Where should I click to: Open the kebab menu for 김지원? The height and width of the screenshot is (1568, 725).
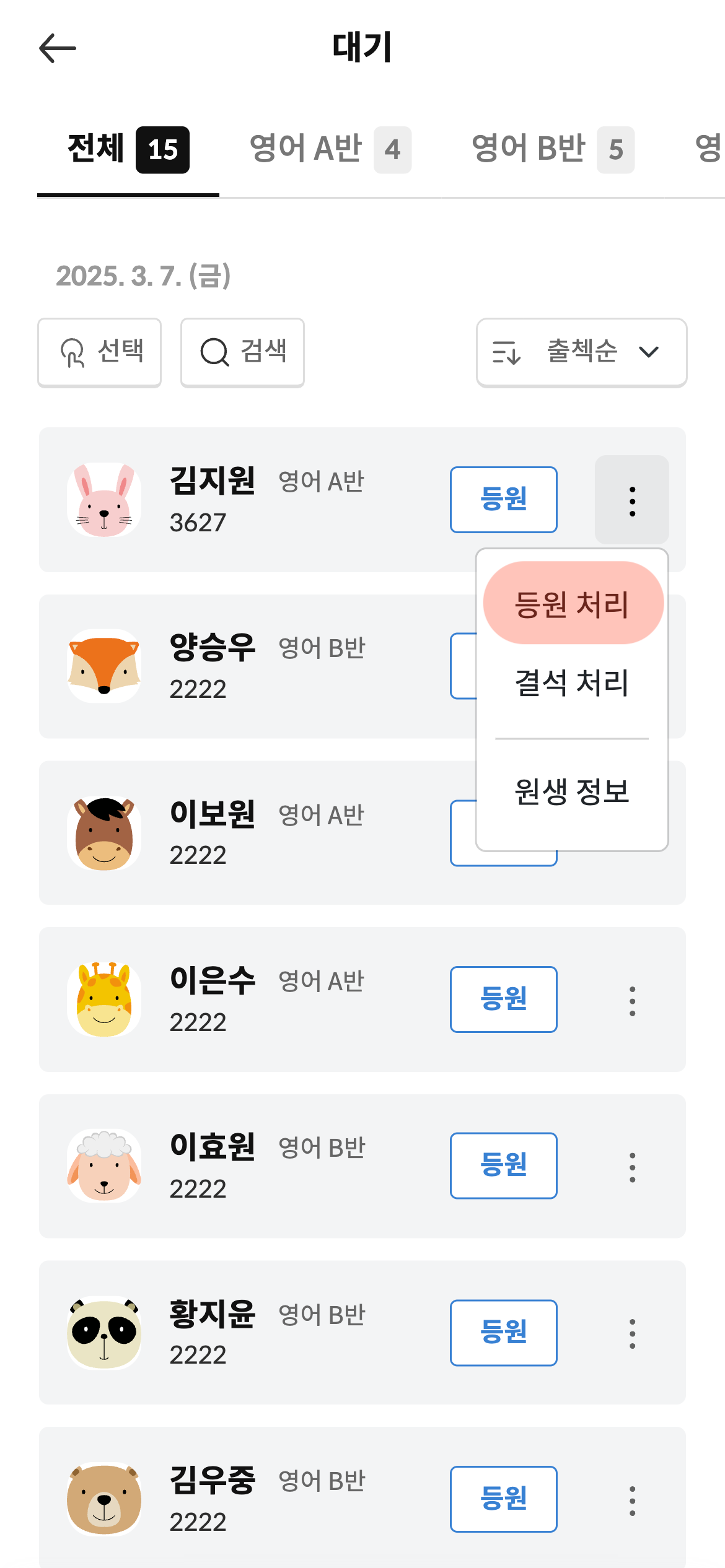631,500
